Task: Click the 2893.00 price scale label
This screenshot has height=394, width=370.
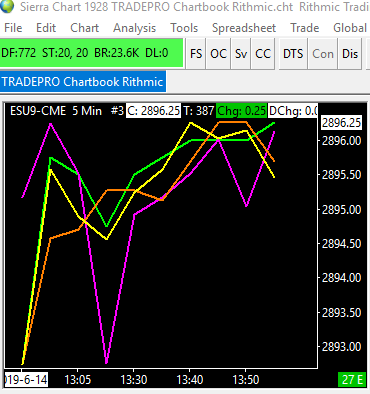Action: pos(341,347)
